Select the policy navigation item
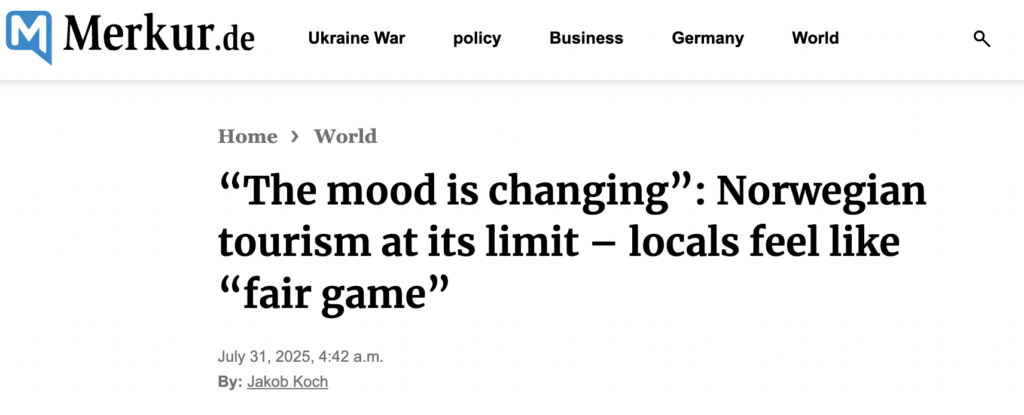 click(x=477, y=39)
